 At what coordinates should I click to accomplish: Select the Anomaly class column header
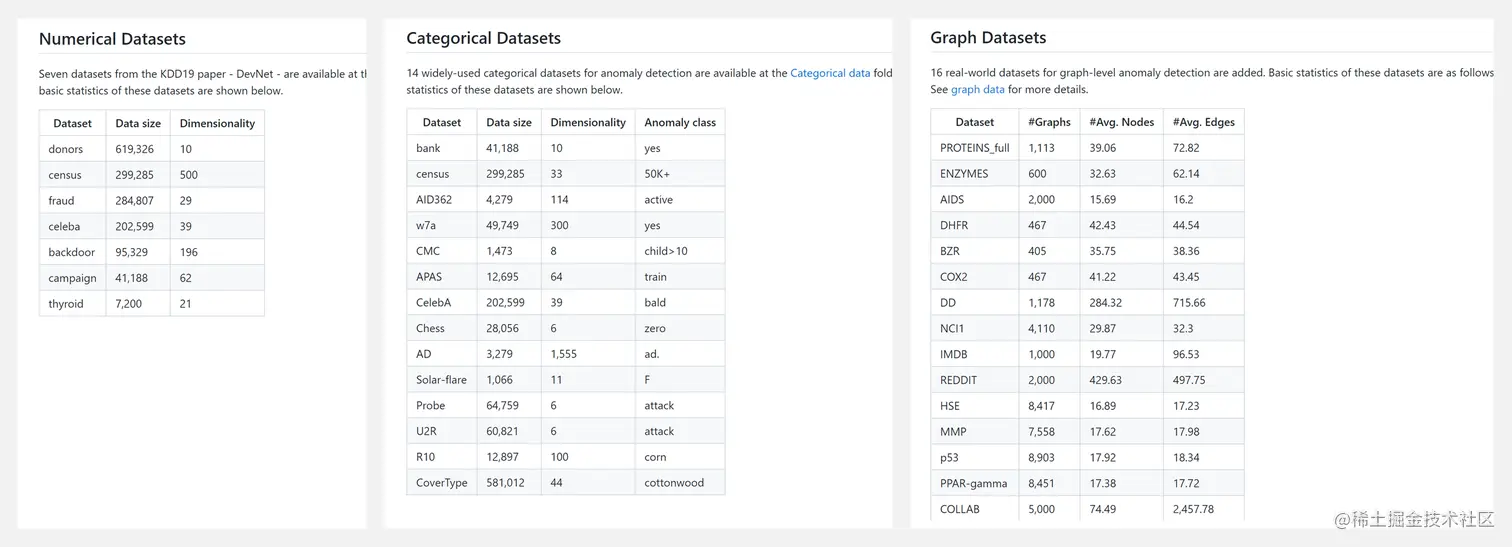(680, 122)
